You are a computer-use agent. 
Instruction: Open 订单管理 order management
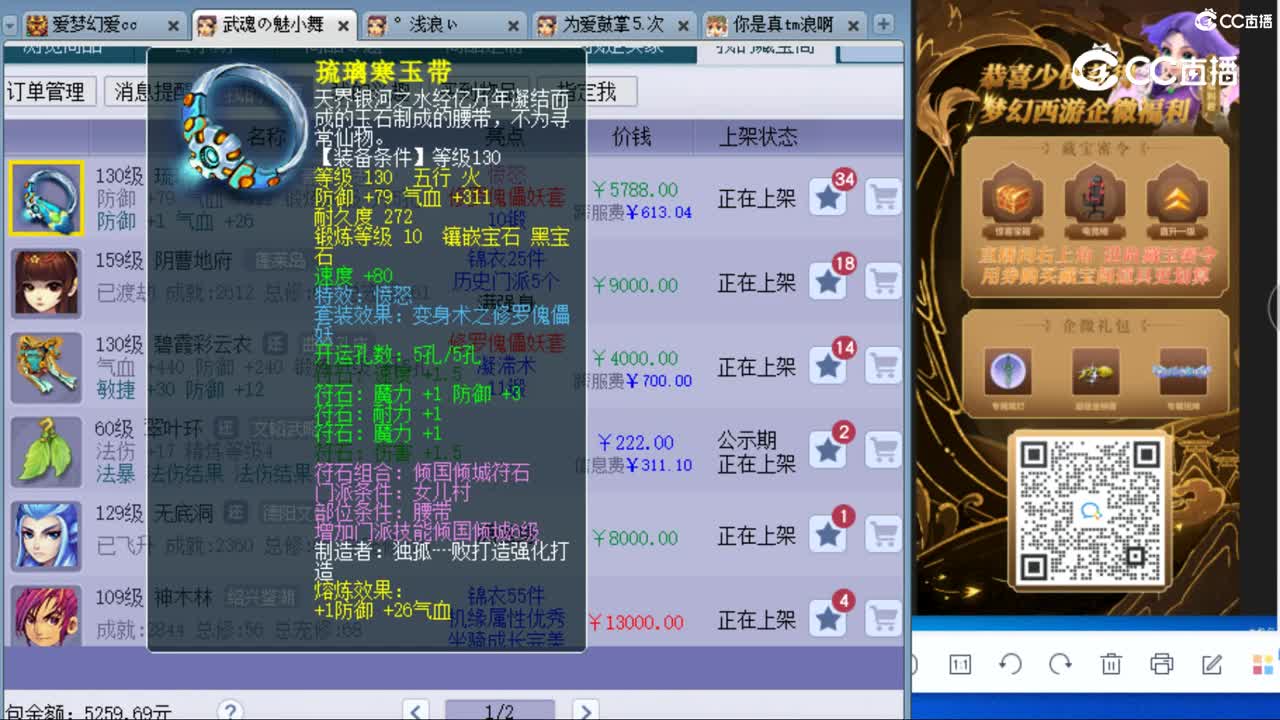[46, 92]
